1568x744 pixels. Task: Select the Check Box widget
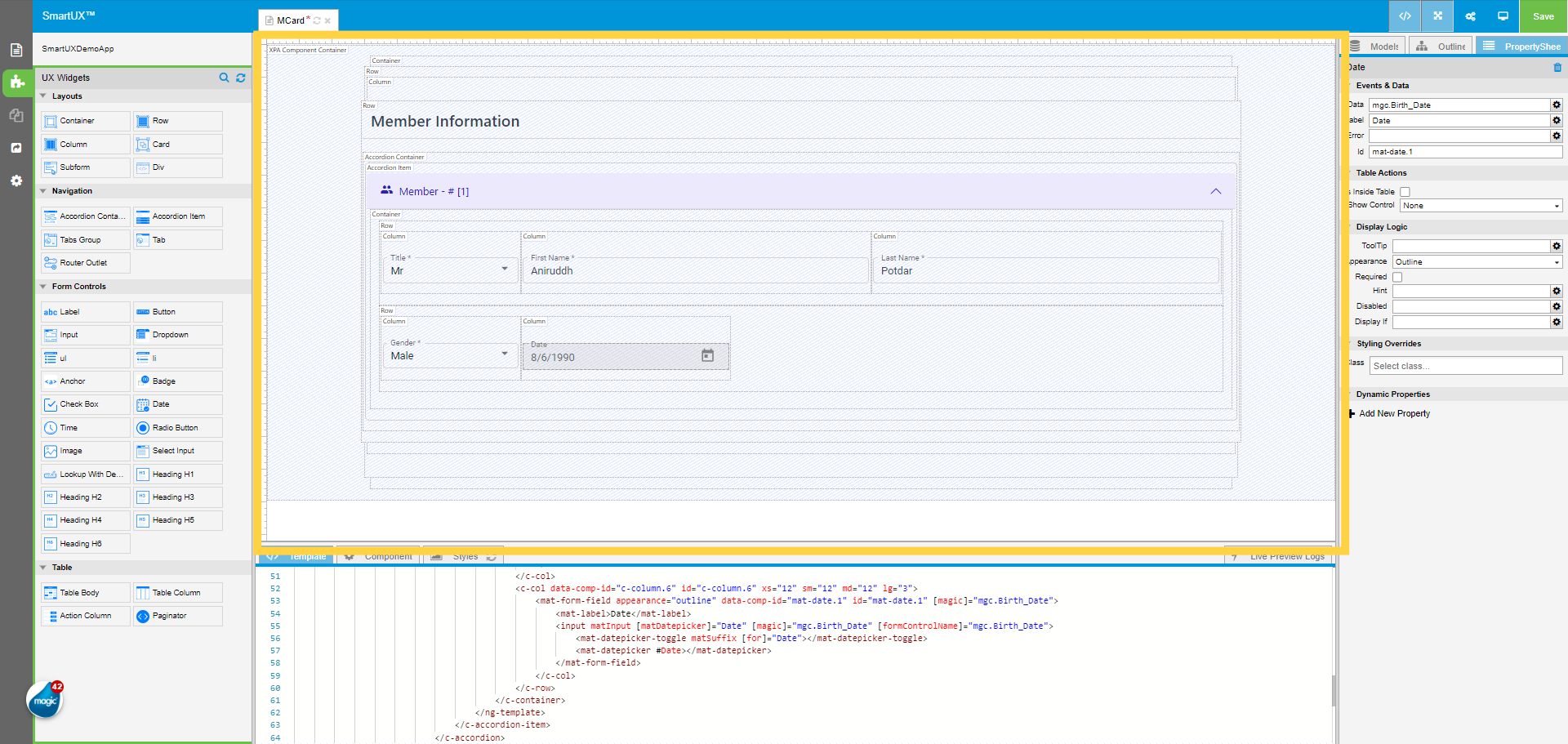pyautogui.click(x=86, y=404)
